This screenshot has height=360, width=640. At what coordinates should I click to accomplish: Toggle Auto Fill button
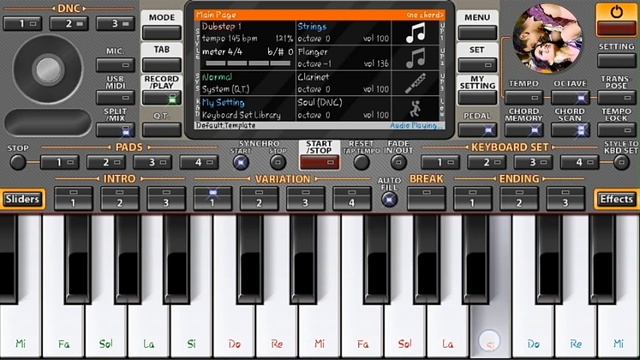coord(389,200)
